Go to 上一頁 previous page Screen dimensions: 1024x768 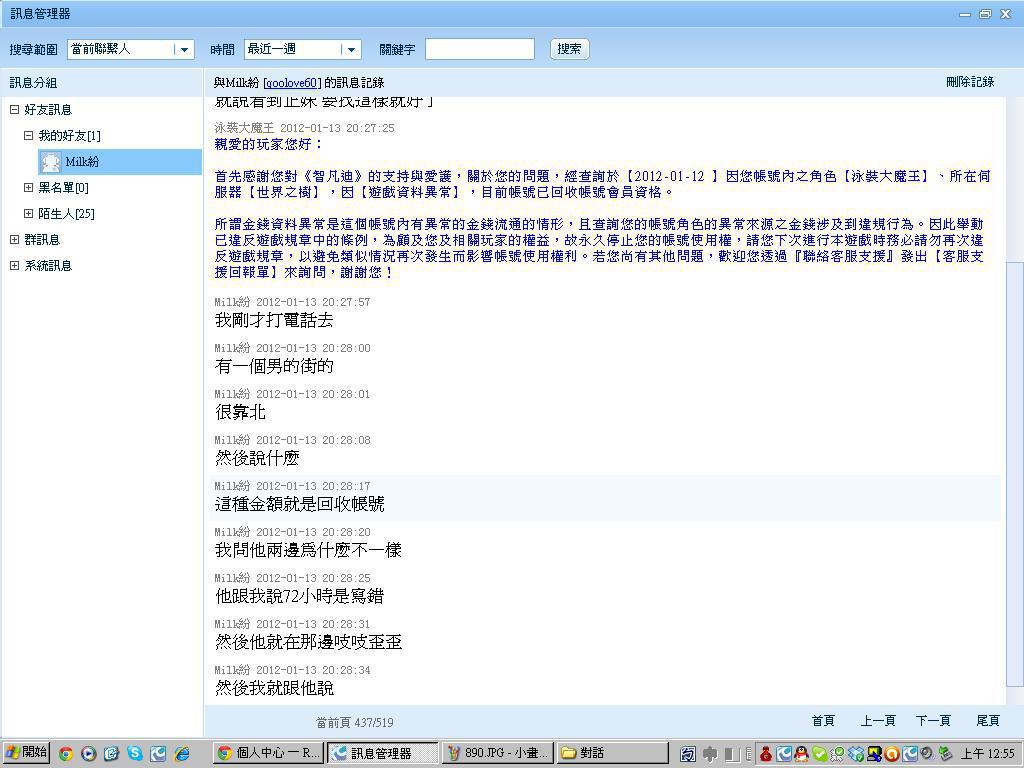[x=878, y=720]
